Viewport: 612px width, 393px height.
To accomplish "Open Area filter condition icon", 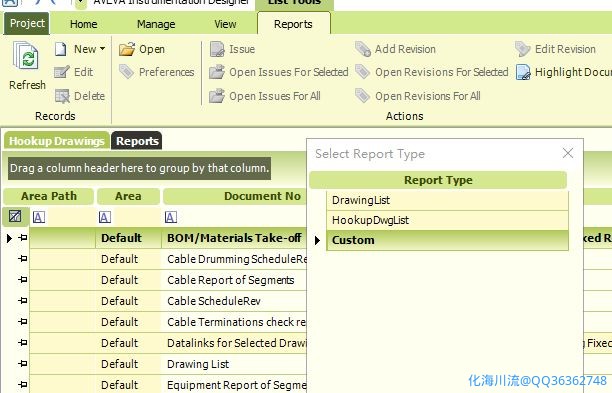I will pos(105,217).
